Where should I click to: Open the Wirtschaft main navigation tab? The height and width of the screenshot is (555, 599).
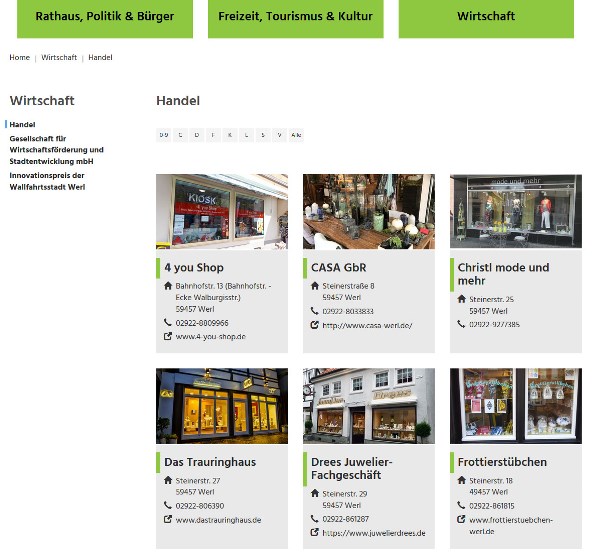tap(486, 17)
